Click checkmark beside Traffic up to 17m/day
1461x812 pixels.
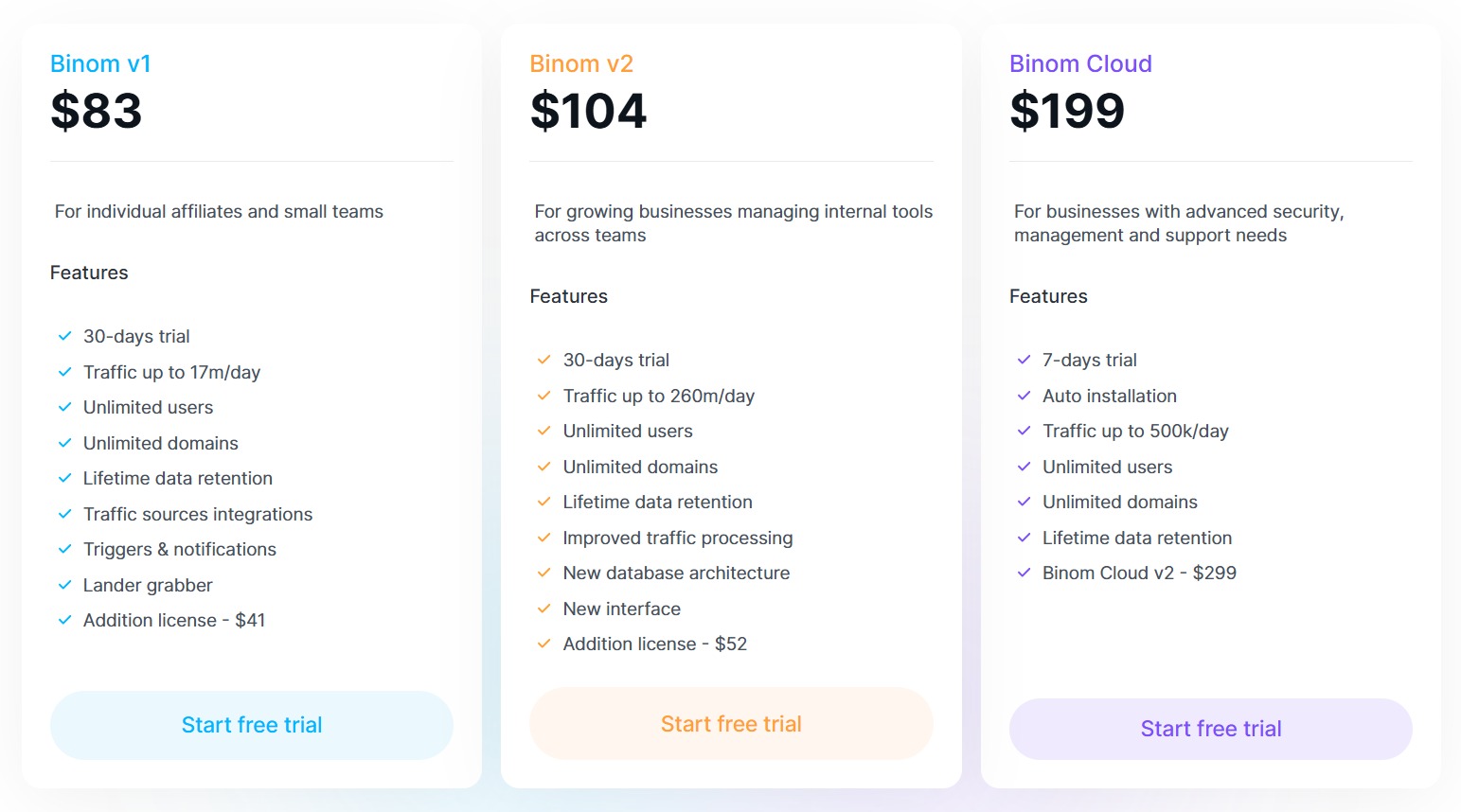coord(64,372)
